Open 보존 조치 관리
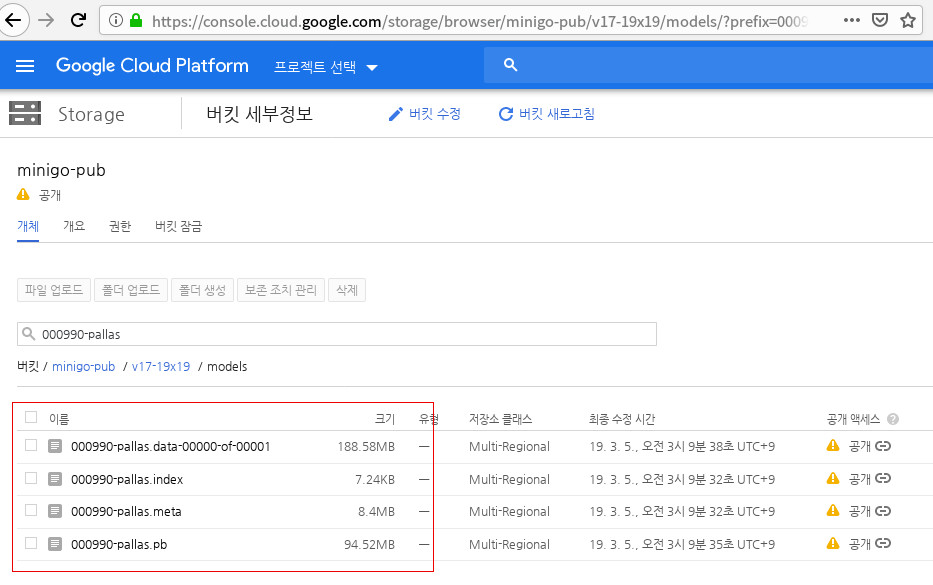 281,290
